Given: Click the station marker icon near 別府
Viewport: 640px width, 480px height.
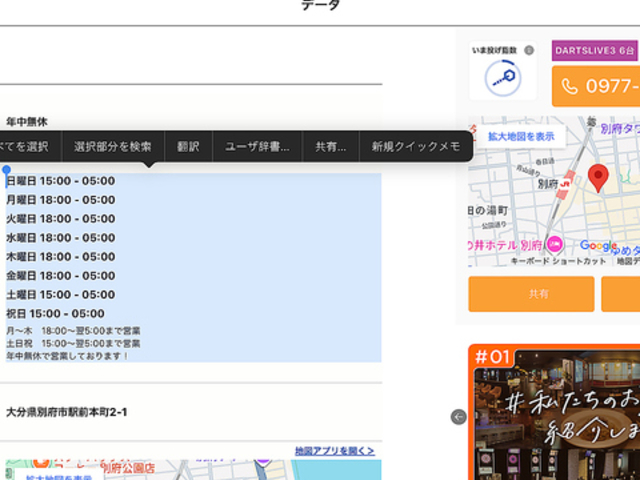Looking at the screenshot, I should [565, 183].
